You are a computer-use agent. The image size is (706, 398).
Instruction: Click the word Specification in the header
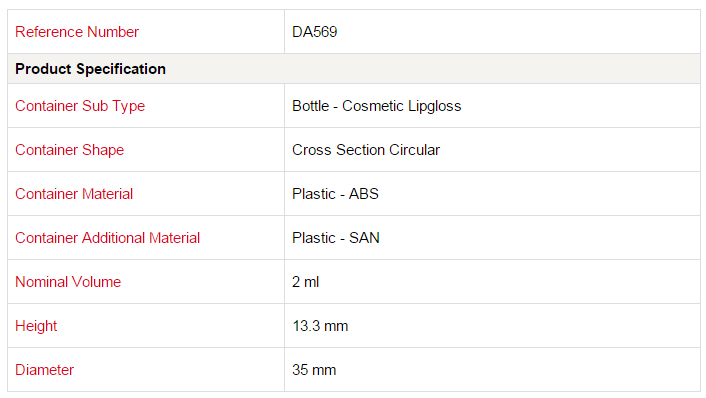[121, 69]
